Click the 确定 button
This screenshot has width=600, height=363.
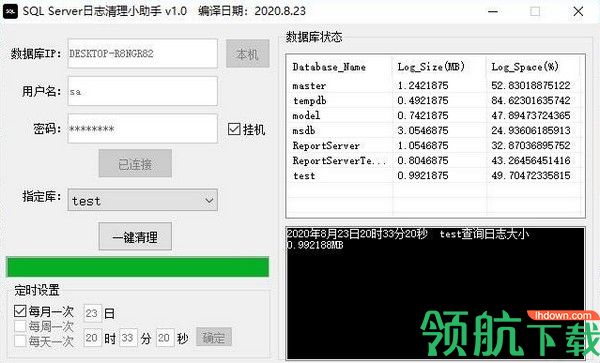(x=214, y=337)
